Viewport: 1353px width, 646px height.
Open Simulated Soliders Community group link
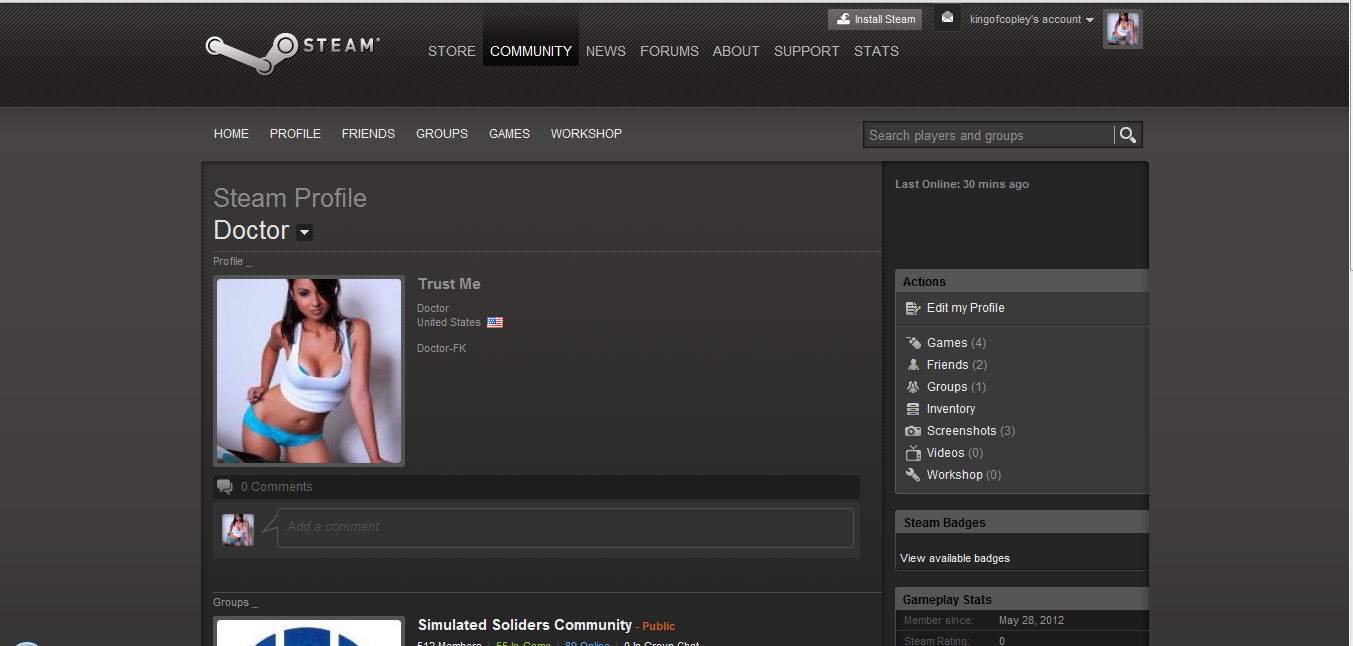525,625
